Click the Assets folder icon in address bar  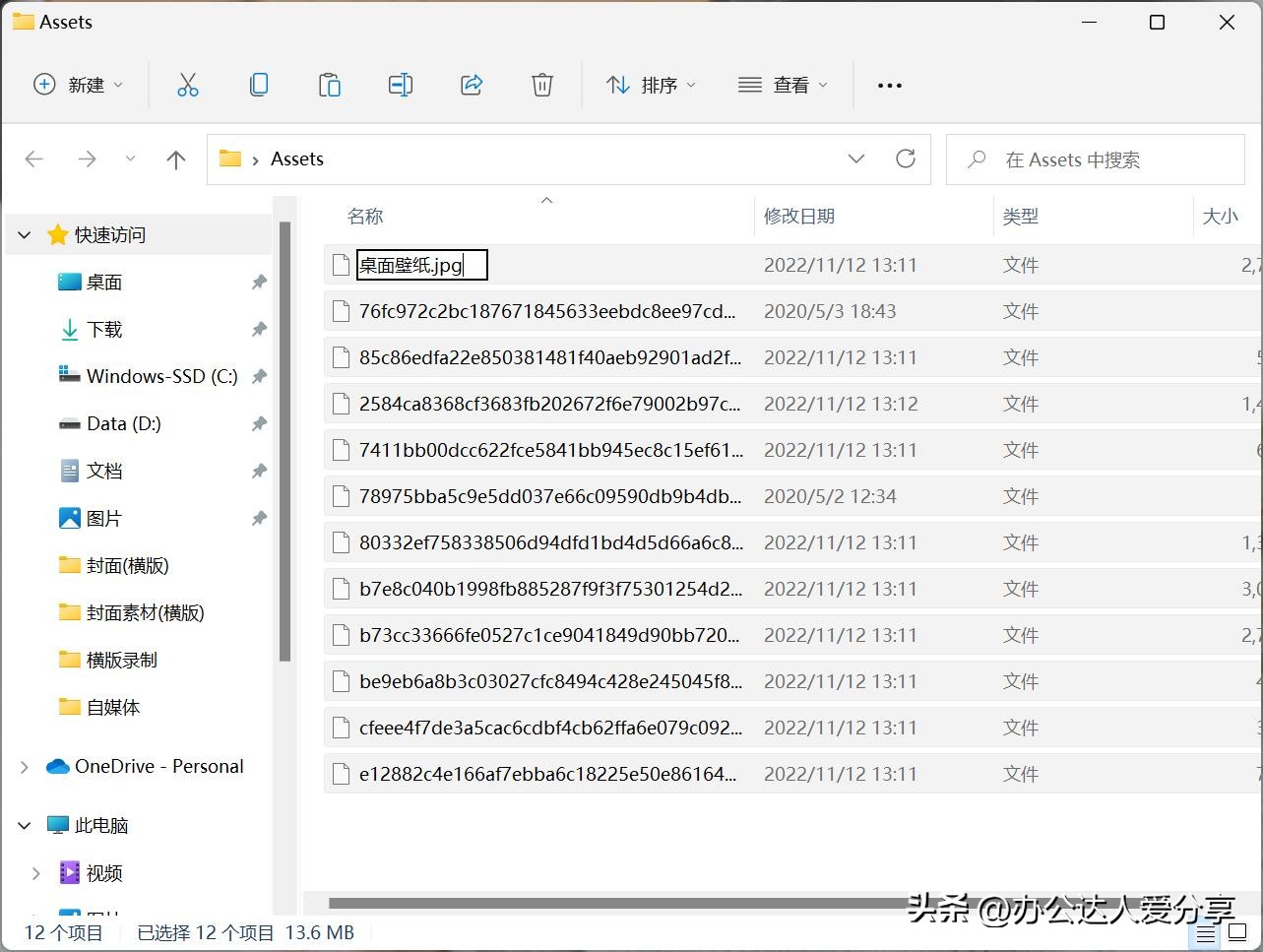(x=231, y=159)
